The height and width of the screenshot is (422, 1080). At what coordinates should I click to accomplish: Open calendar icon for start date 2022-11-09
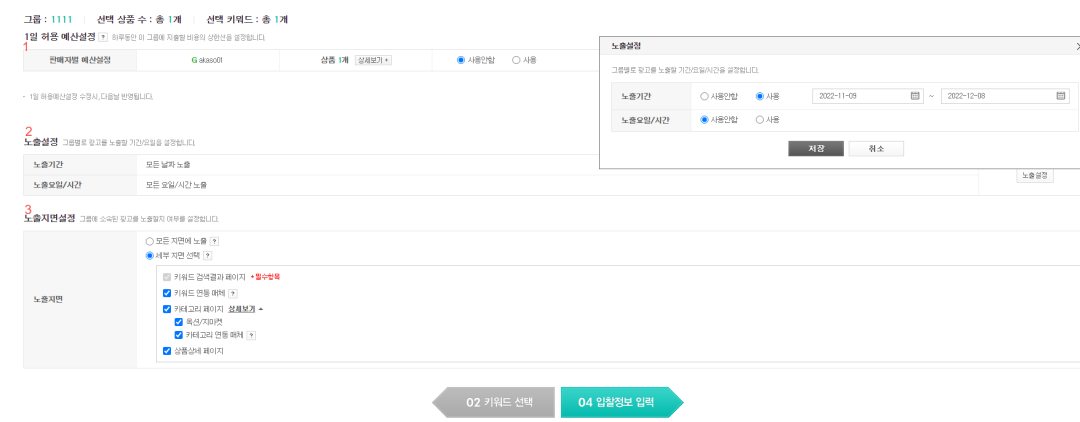915,96
